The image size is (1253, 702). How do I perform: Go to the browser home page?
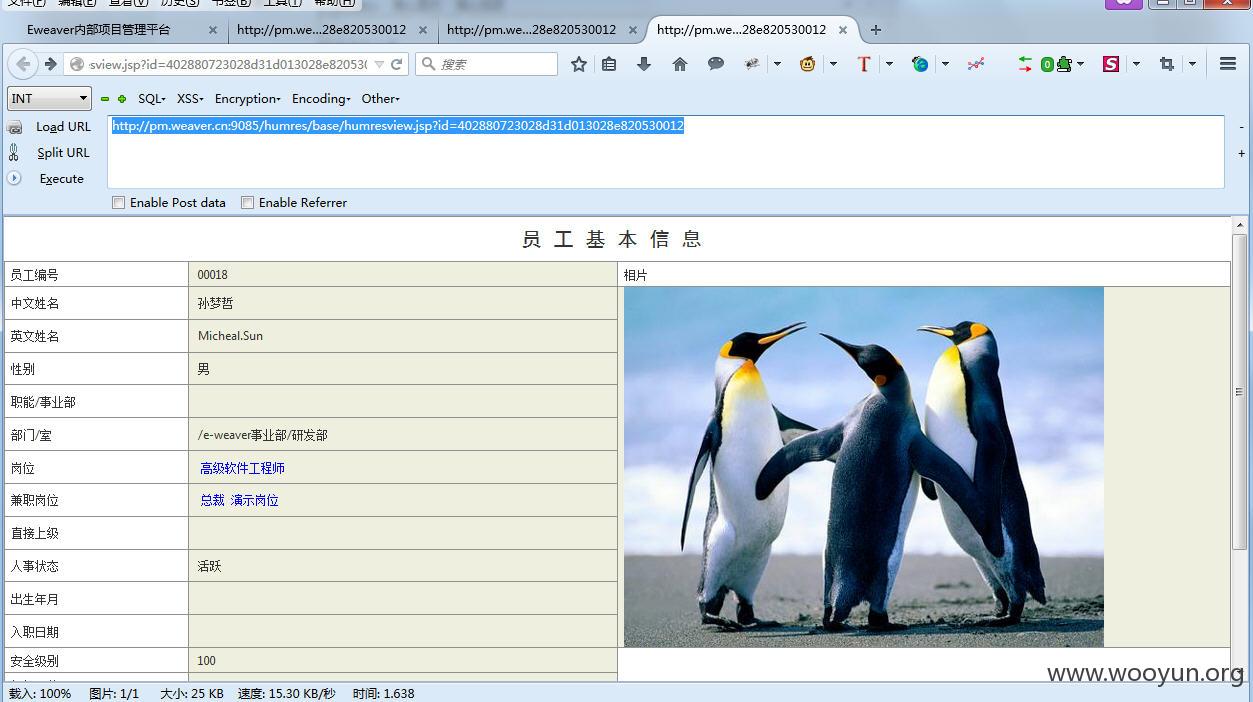click(680, 64)
